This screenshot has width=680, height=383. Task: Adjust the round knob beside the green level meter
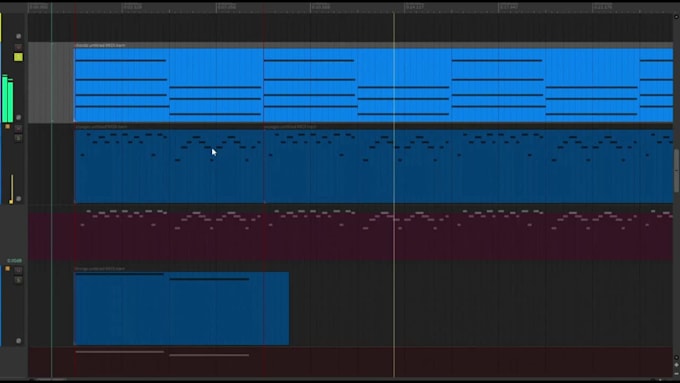(x=19, y=118)
